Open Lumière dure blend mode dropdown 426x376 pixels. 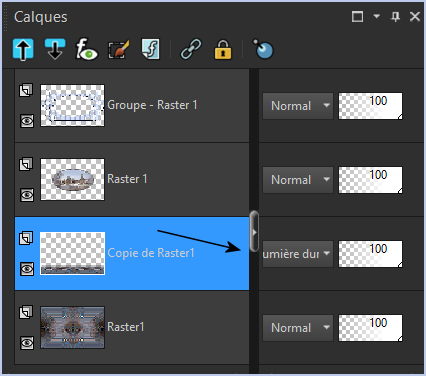tap(298, 254)
